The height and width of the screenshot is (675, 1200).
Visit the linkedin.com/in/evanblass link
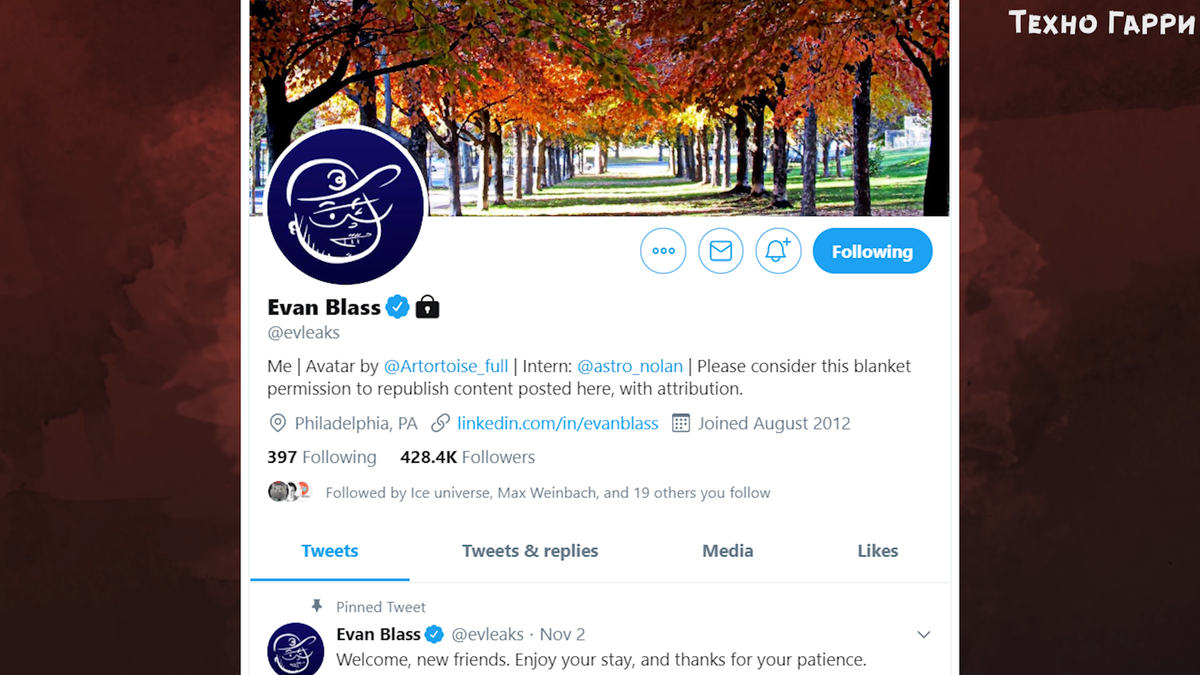[x=558, y=423]
